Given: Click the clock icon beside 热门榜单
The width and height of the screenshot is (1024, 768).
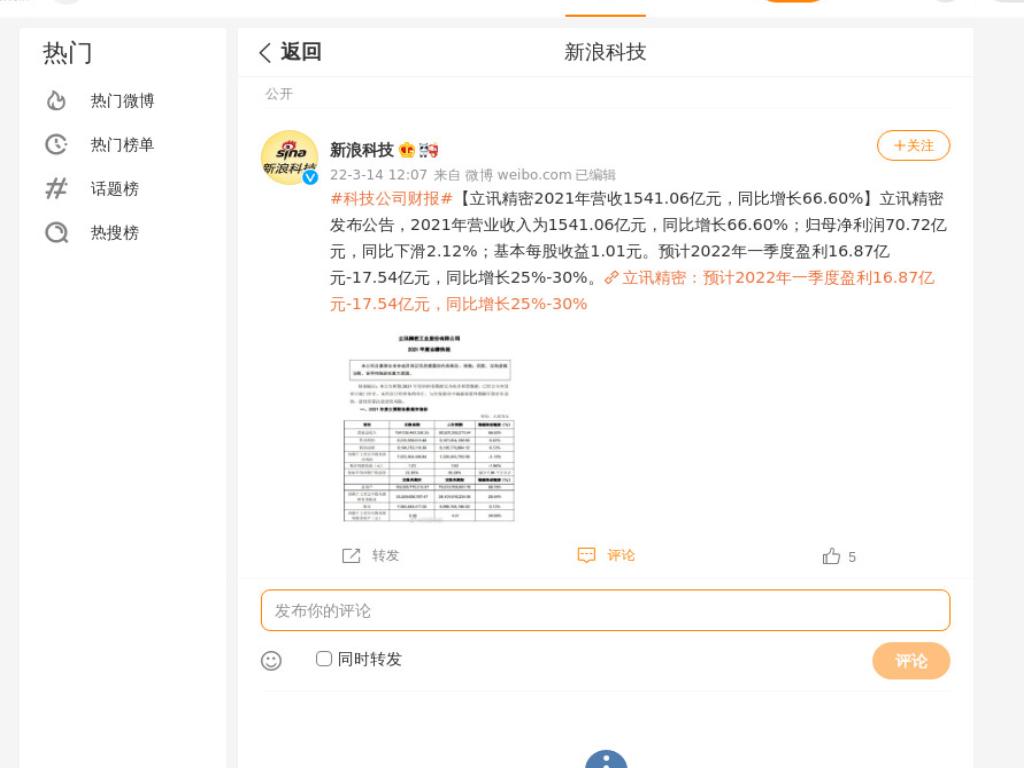Looking at the screenshot, I should [x=56, y=144].
